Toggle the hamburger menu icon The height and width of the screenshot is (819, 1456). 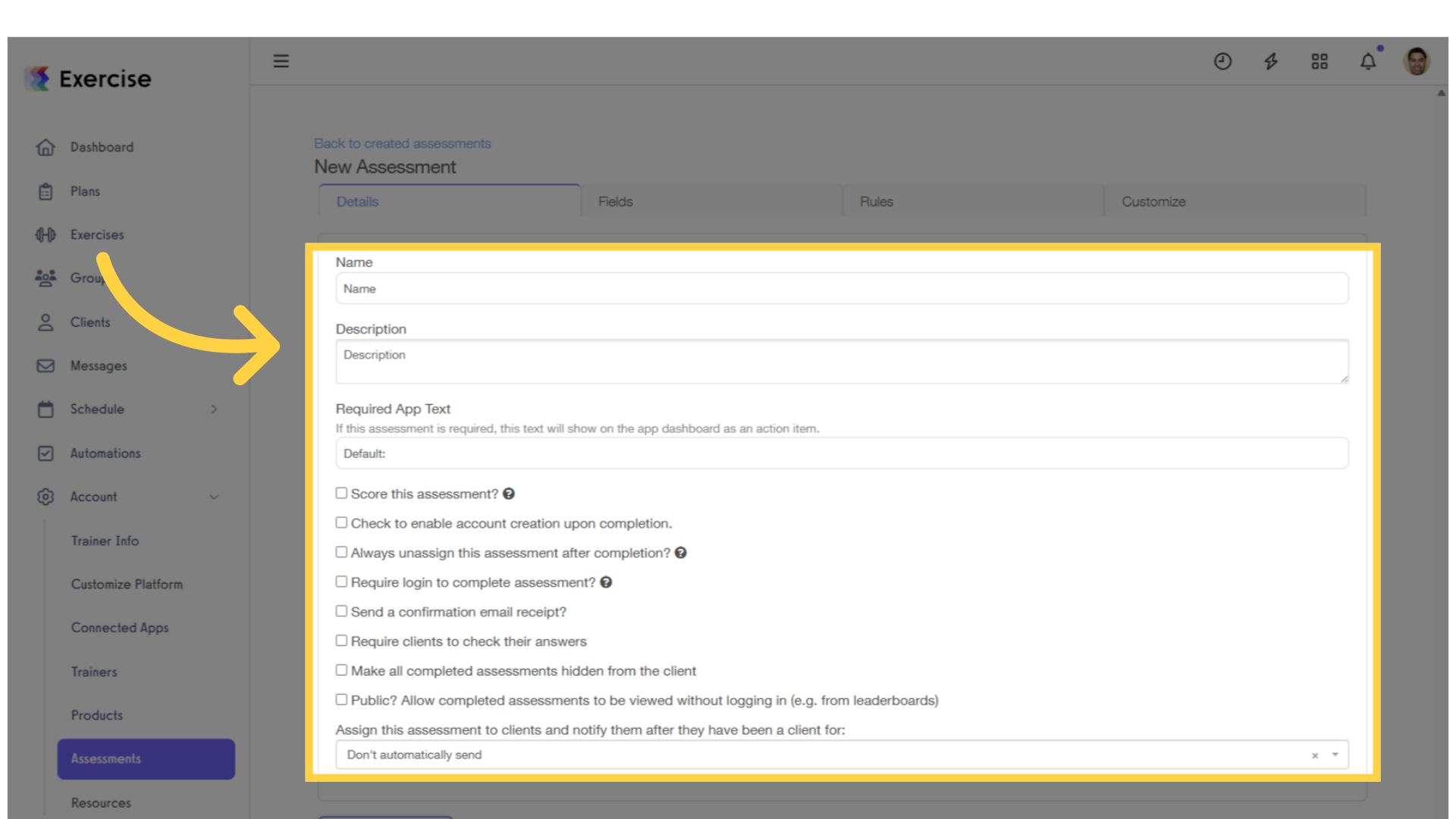(x=281, y=61)
